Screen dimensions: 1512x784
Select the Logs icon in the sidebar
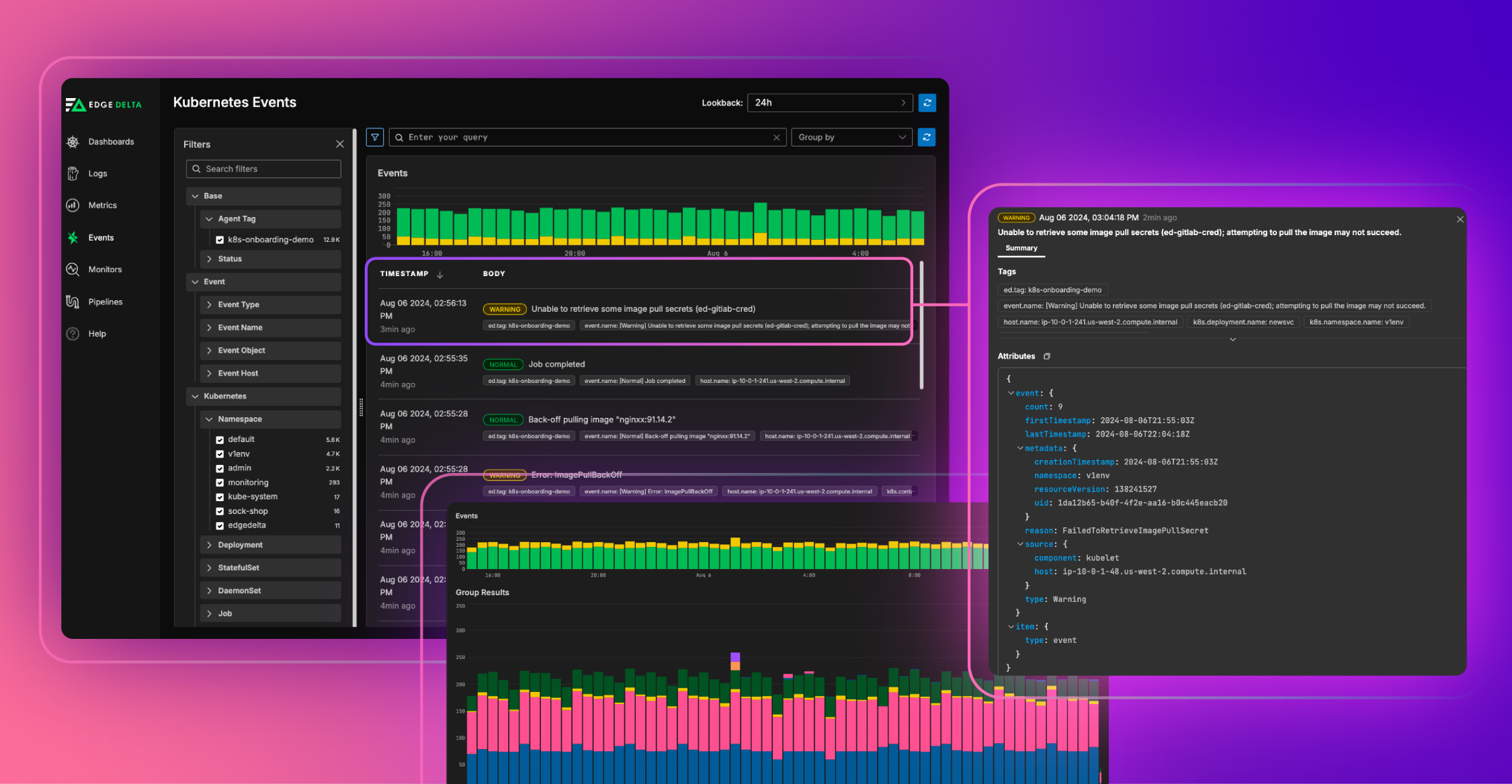point(73,173)
